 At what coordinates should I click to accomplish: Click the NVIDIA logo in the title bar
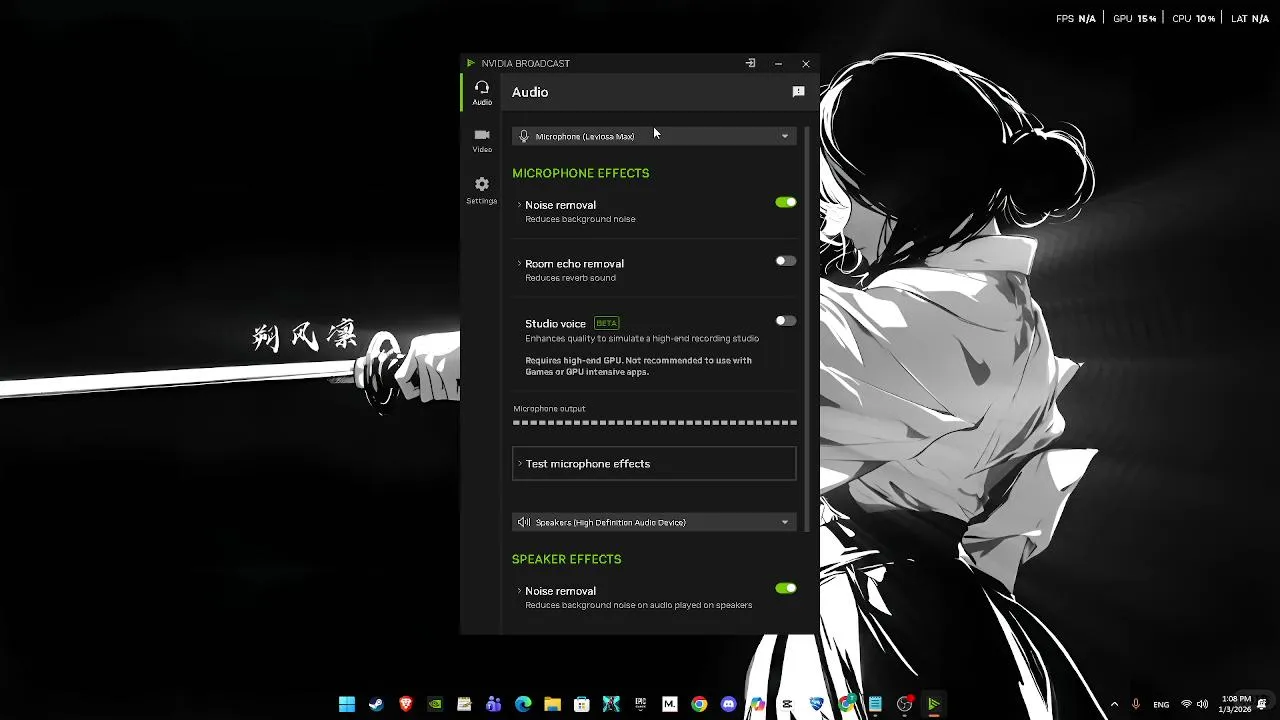tap(471, 63)
